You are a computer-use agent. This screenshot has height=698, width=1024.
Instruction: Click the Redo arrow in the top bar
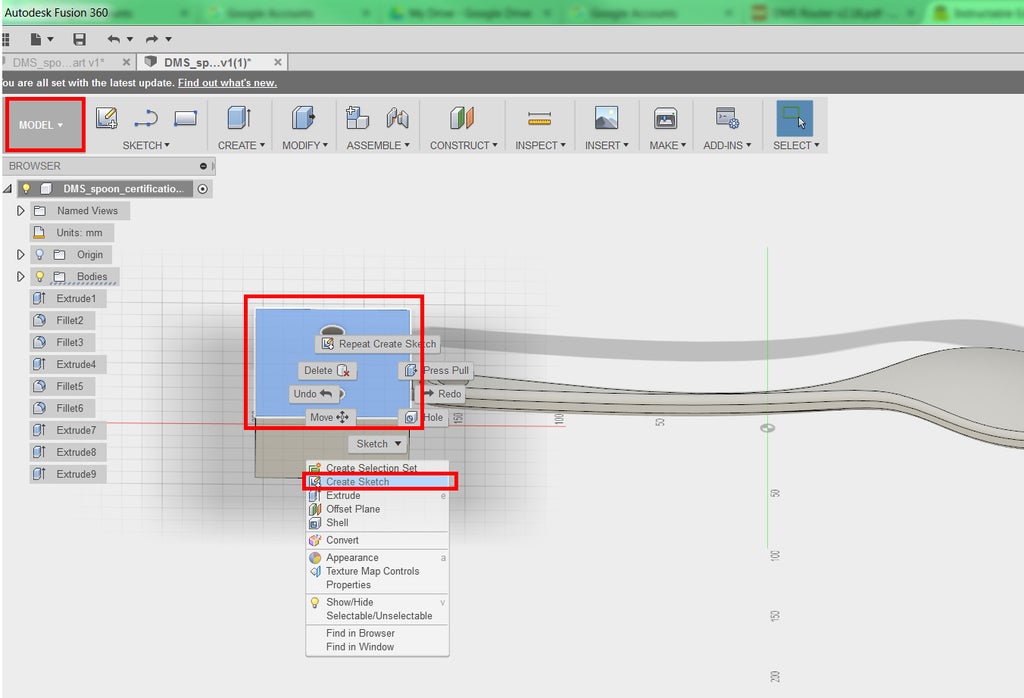(x=152, y=39)
